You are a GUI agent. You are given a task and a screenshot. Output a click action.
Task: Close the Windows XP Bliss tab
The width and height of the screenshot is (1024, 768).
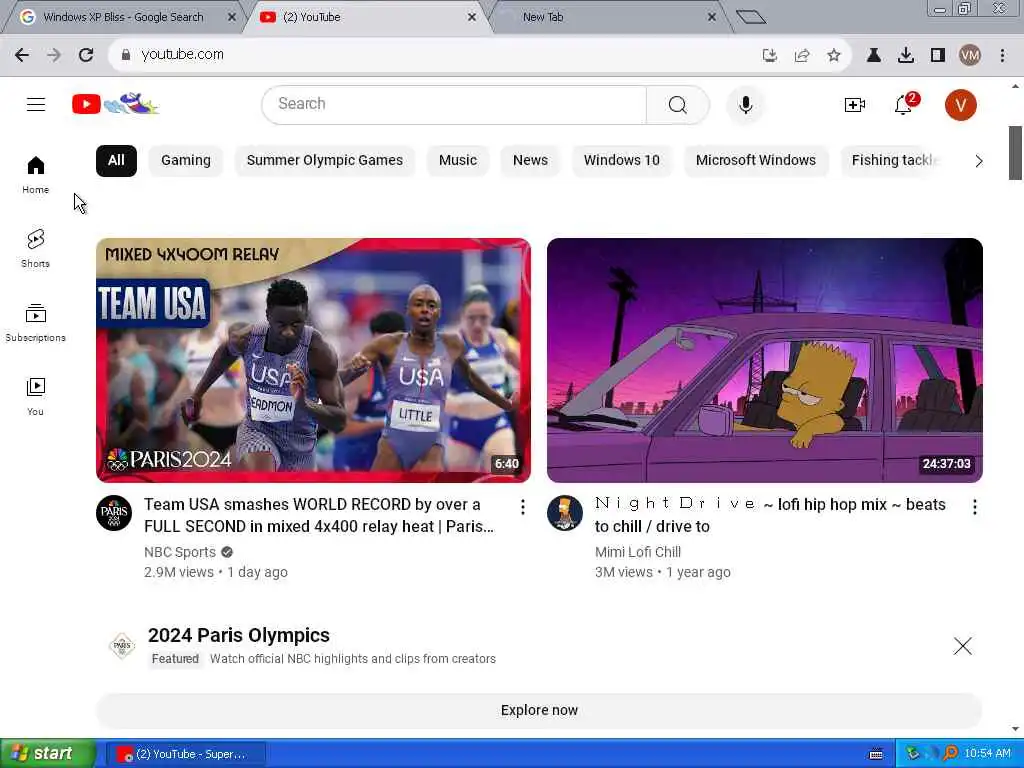point(231,17)
